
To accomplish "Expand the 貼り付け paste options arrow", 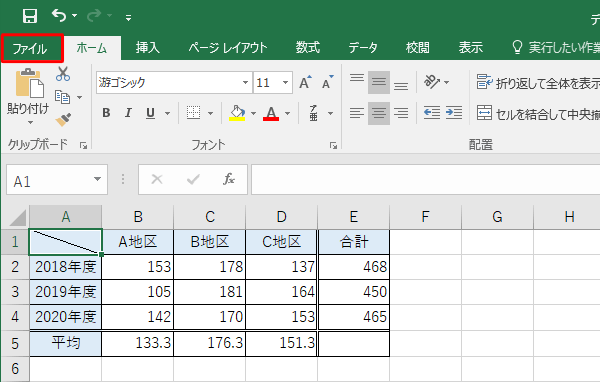I will coord(30,122).
